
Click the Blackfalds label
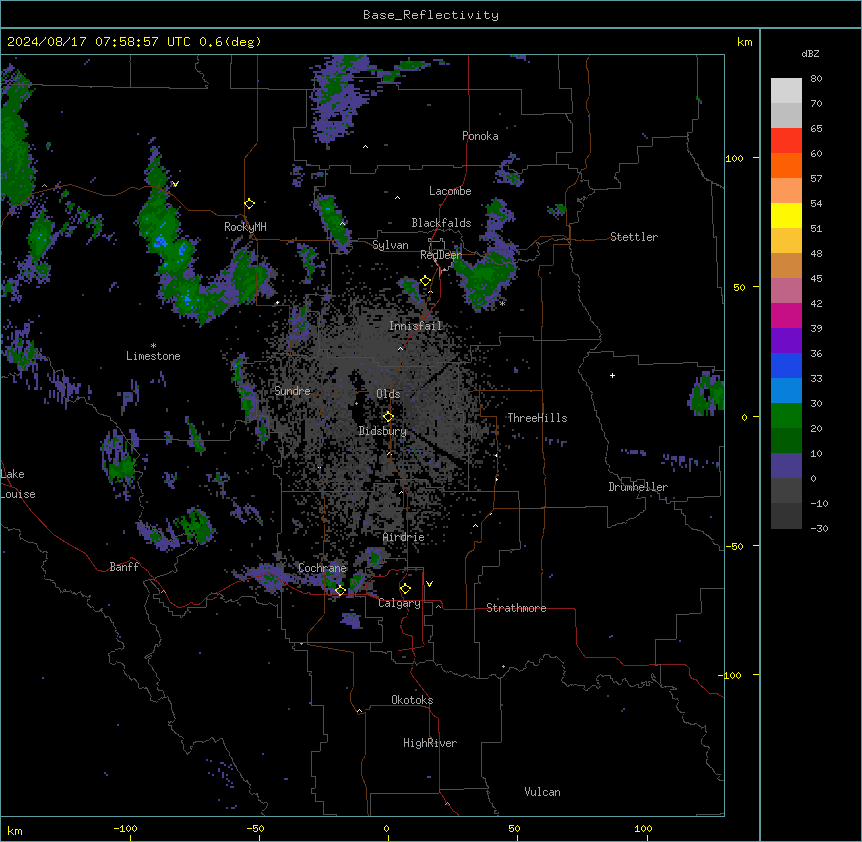click(x=441, y=223)
